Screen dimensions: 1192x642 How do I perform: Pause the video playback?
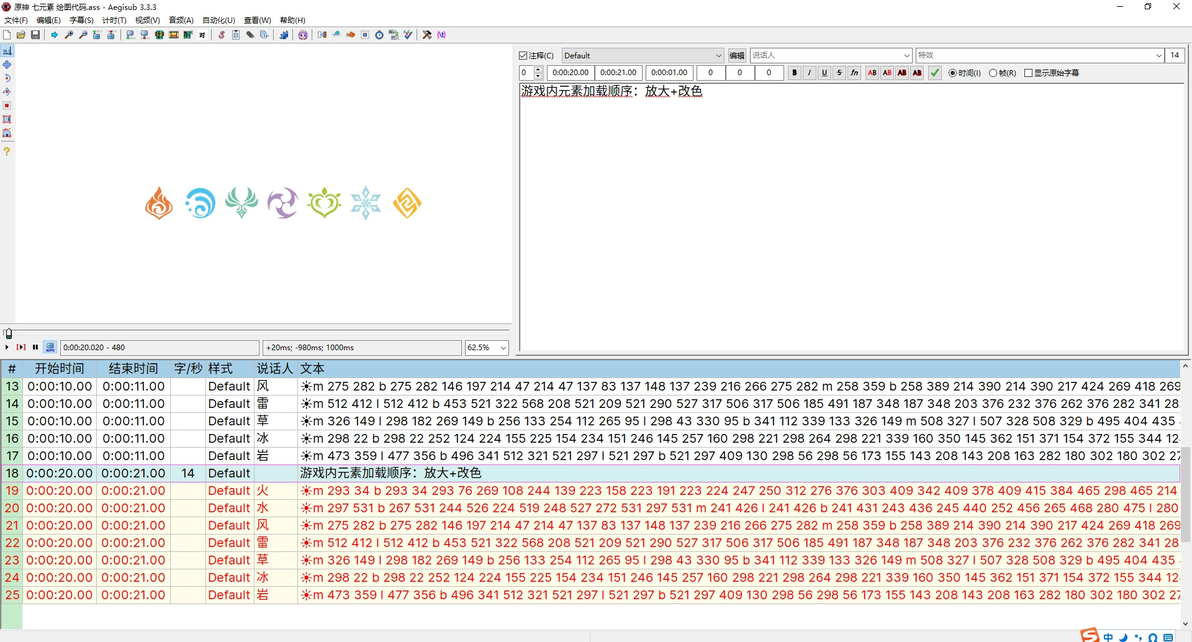coord(35,347)
